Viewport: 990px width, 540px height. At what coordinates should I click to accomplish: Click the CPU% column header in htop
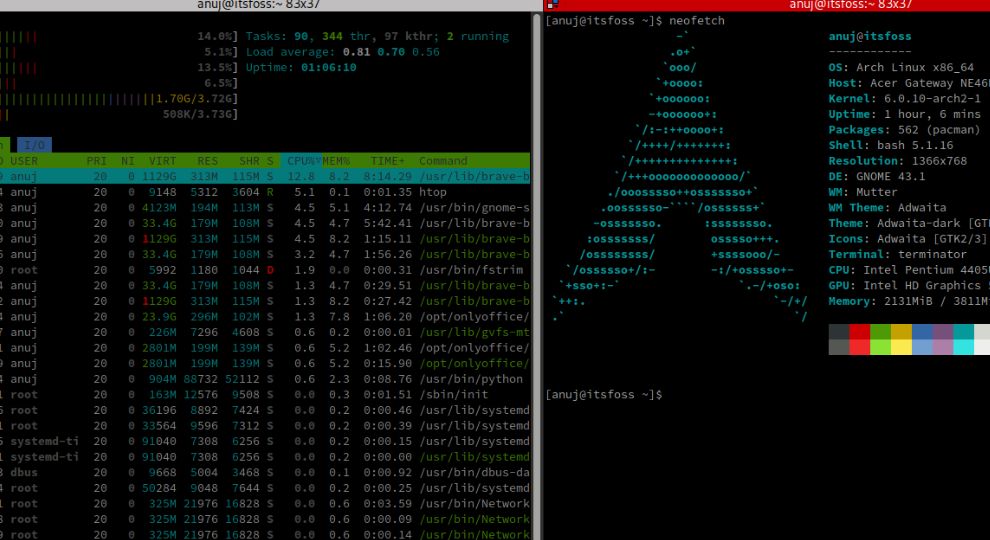pos(301,161)
